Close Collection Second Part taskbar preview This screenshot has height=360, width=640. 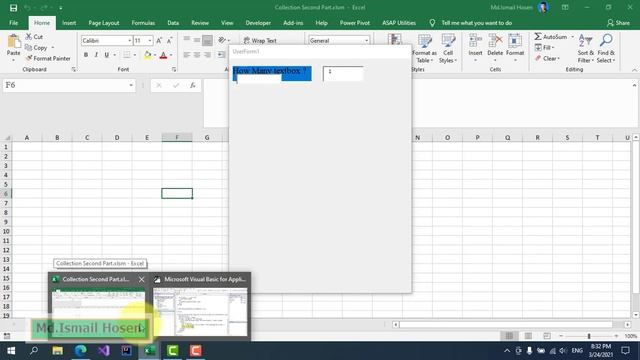click(x=141, y=279)
